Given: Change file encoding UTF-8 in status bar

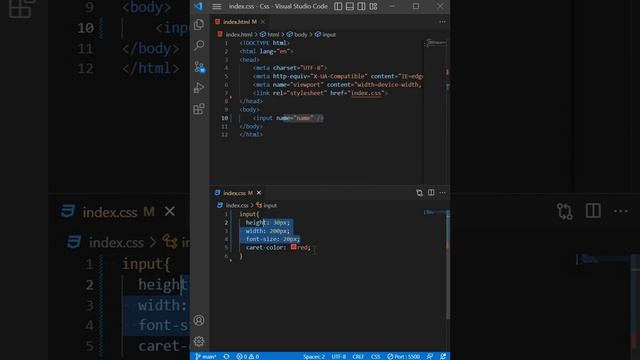Looking at the screenshot, I should (x=338, y=356).
